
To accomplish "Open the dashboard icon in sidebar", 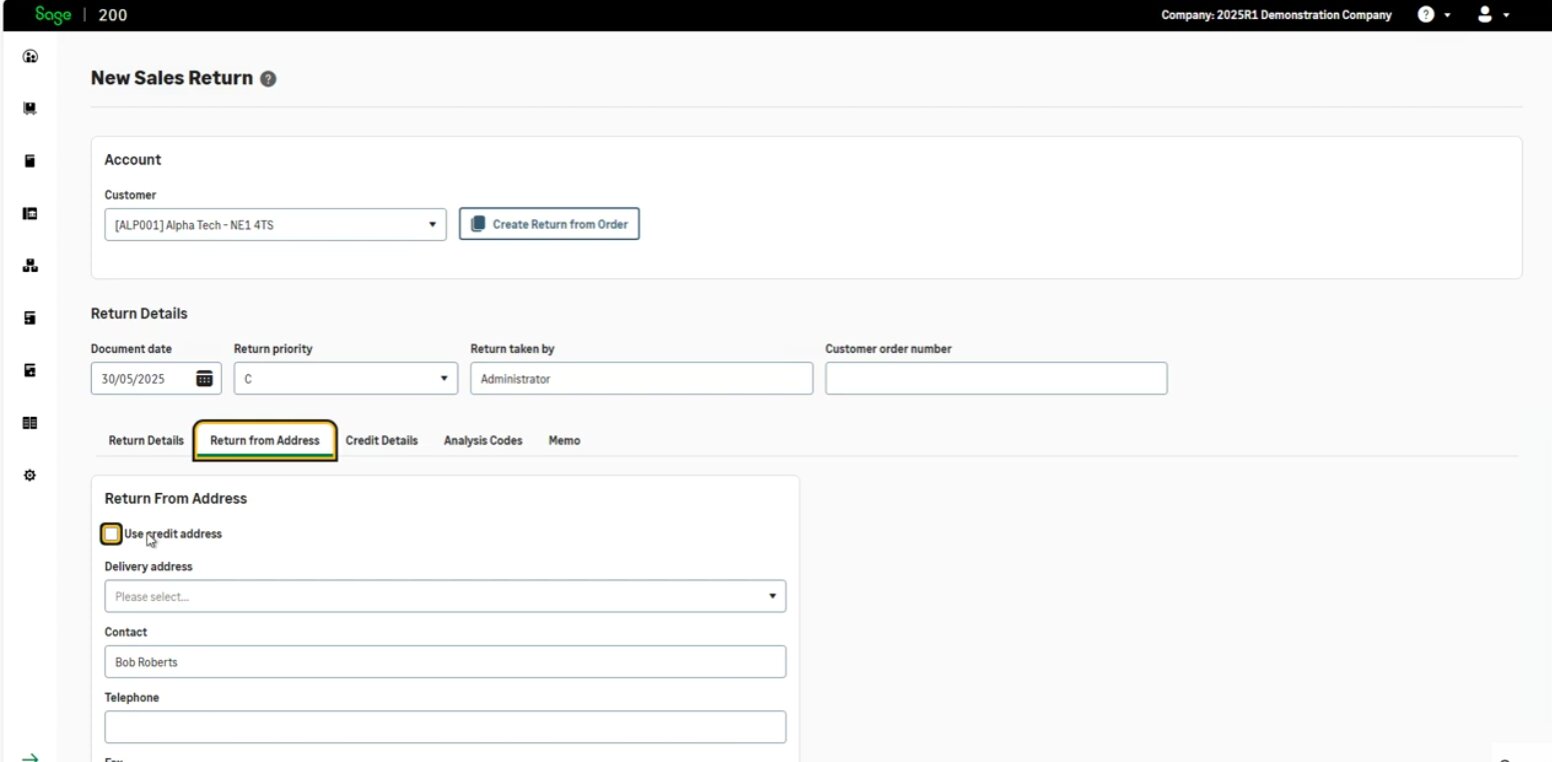I will click(30, 57).
